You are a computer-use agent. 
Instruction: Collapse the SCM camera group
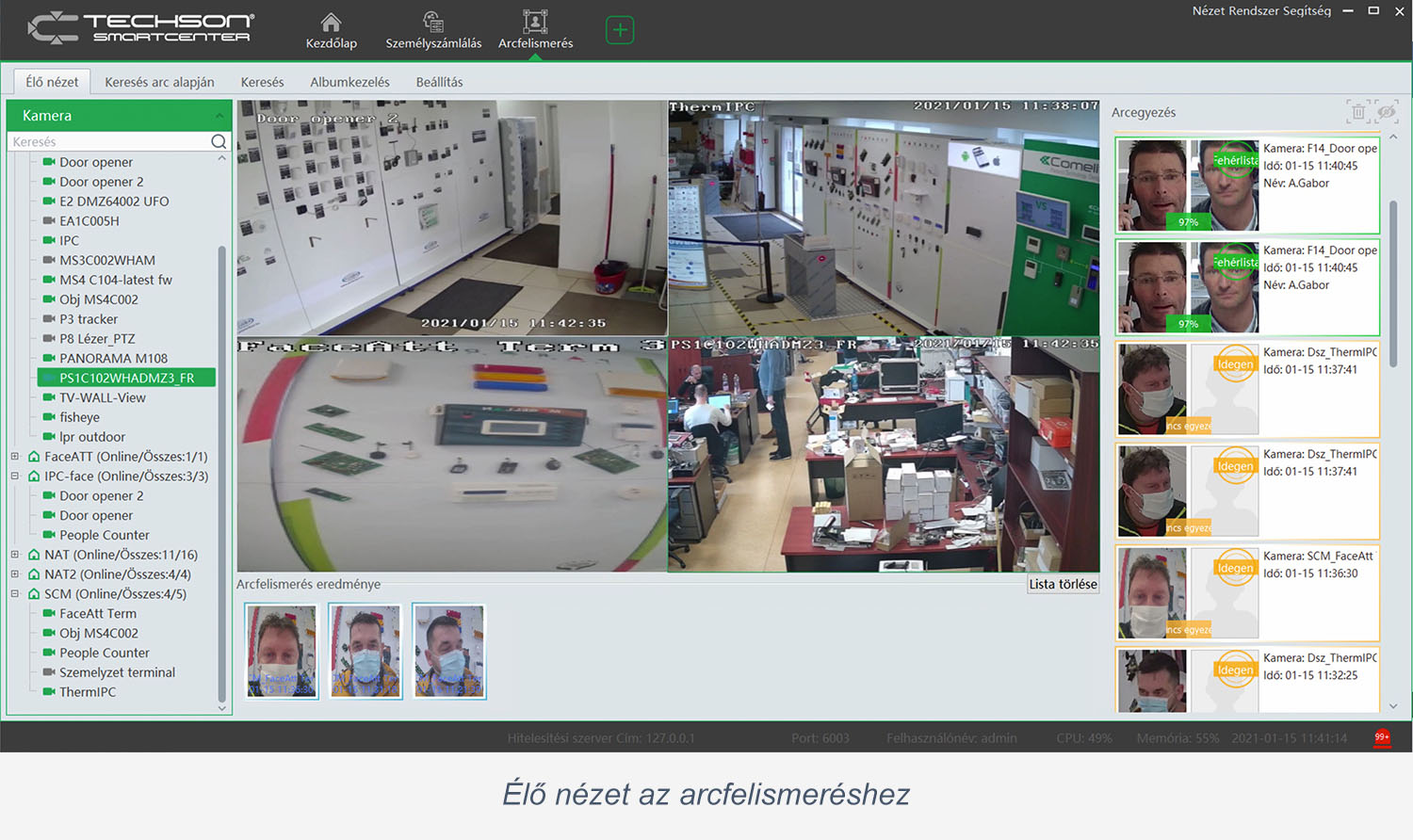pyautogui.click(x=15, y=594)
